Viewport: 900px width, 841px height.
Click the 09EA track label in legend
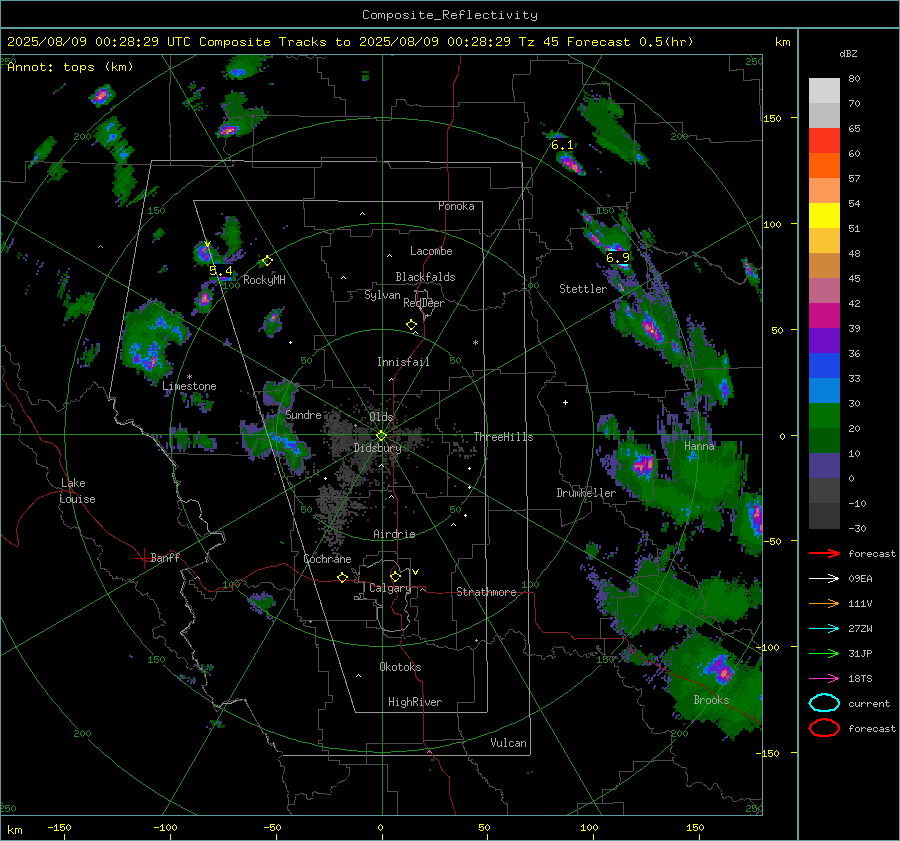[x=860, y=579]
